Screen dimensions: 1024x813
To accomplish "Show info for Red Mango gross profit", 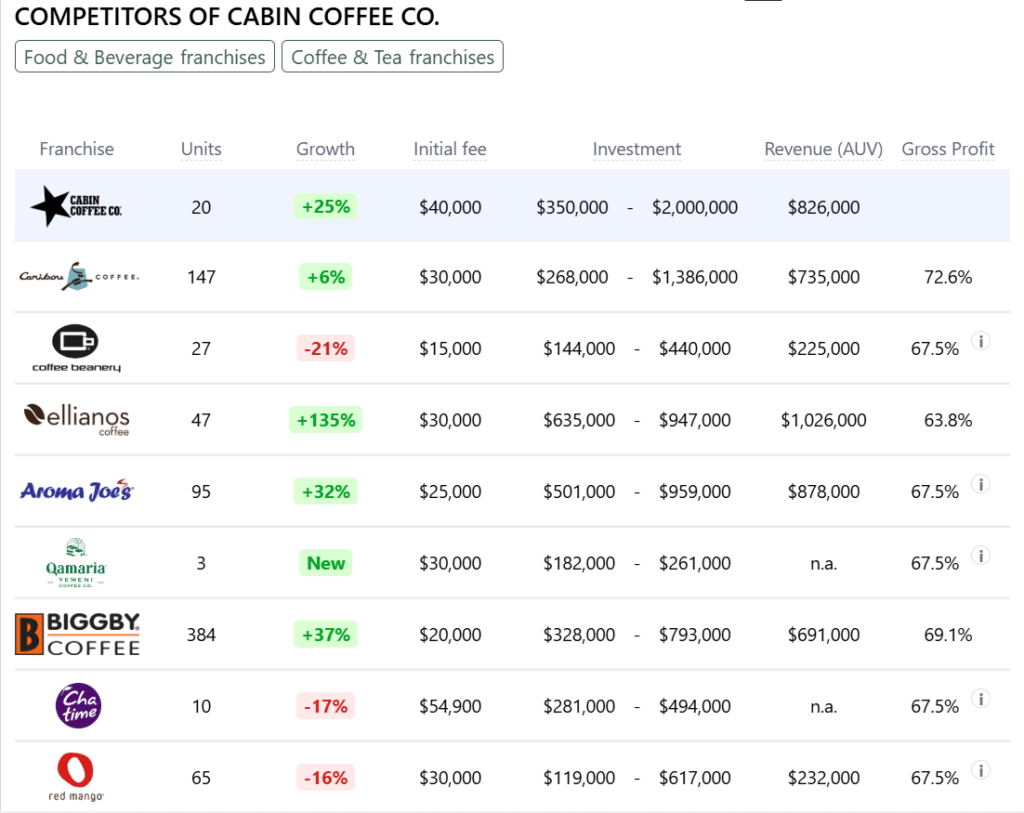I will pyautogui.click(x=981, y=771).
